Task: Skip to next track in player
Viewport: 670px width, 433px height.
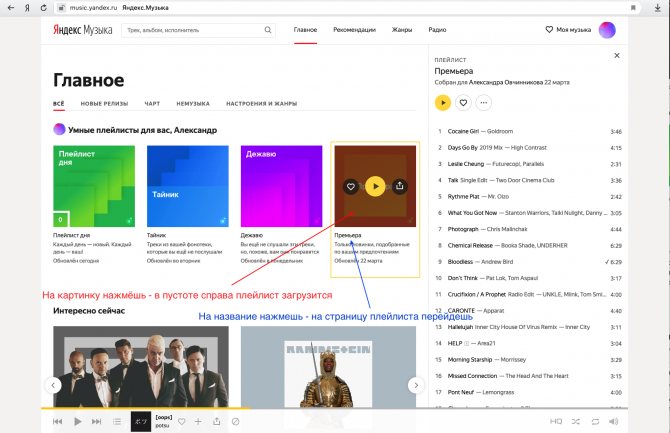Action: (x=97, y=421)
